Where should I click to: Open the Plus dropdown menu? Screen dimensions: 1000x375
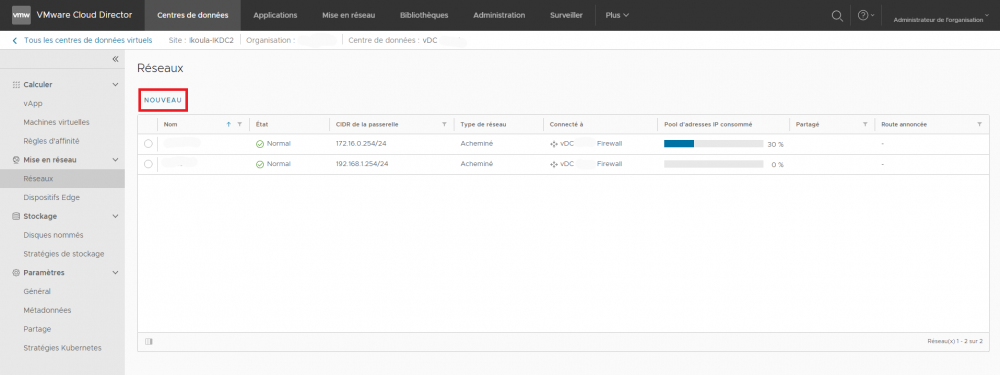617,15
